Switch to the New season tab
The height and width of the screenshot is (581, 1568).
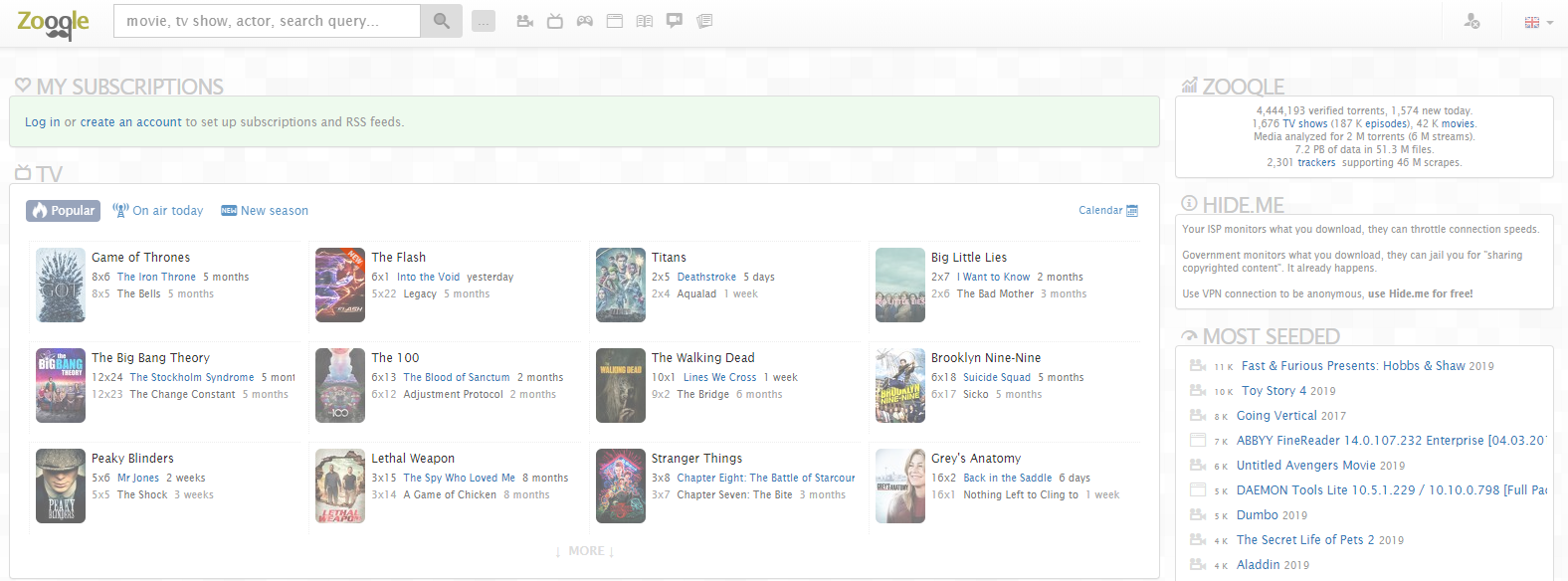265,211
